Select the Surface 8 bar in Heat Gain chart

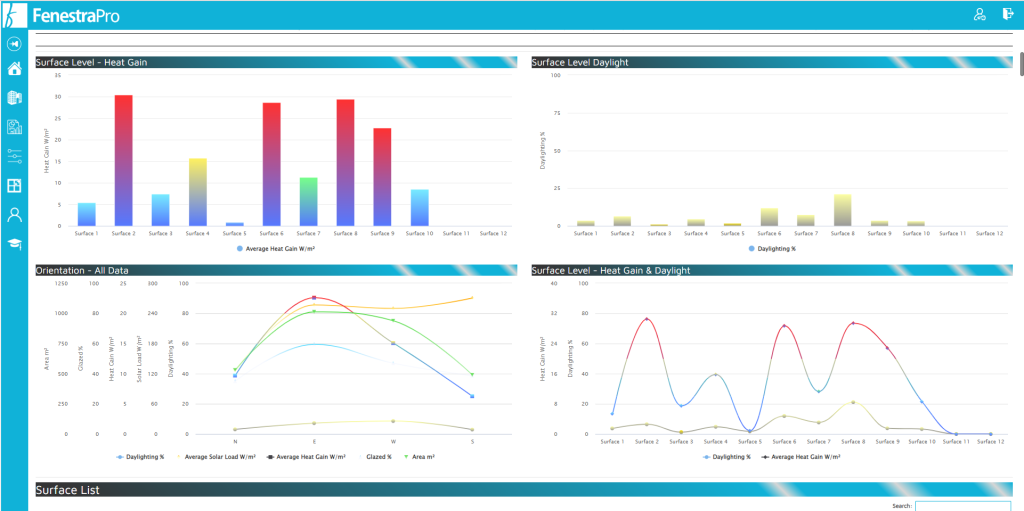(345, 163)
